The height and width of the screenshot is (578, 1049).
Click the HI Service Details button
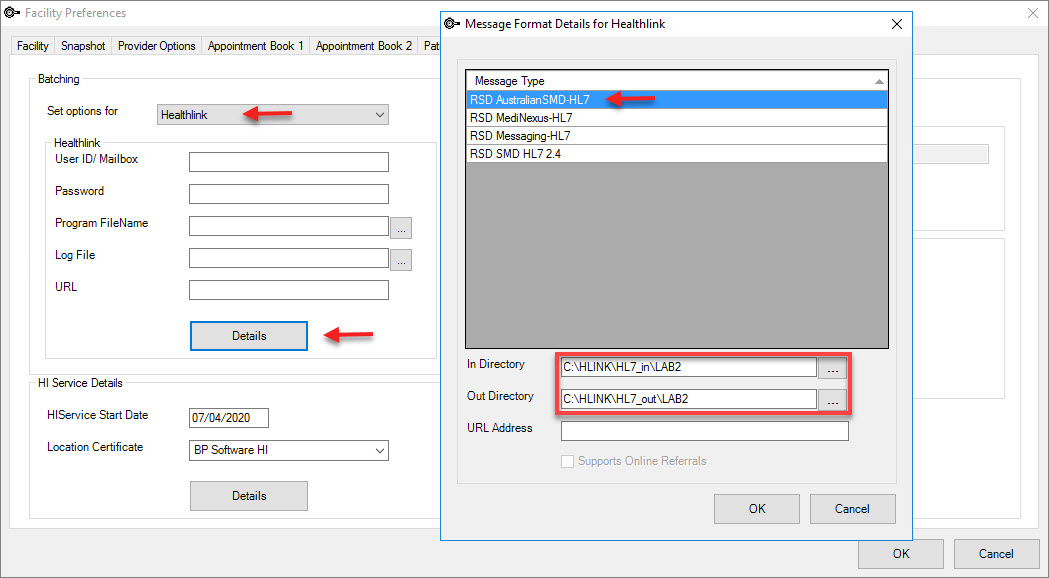(x=249, y=496)
